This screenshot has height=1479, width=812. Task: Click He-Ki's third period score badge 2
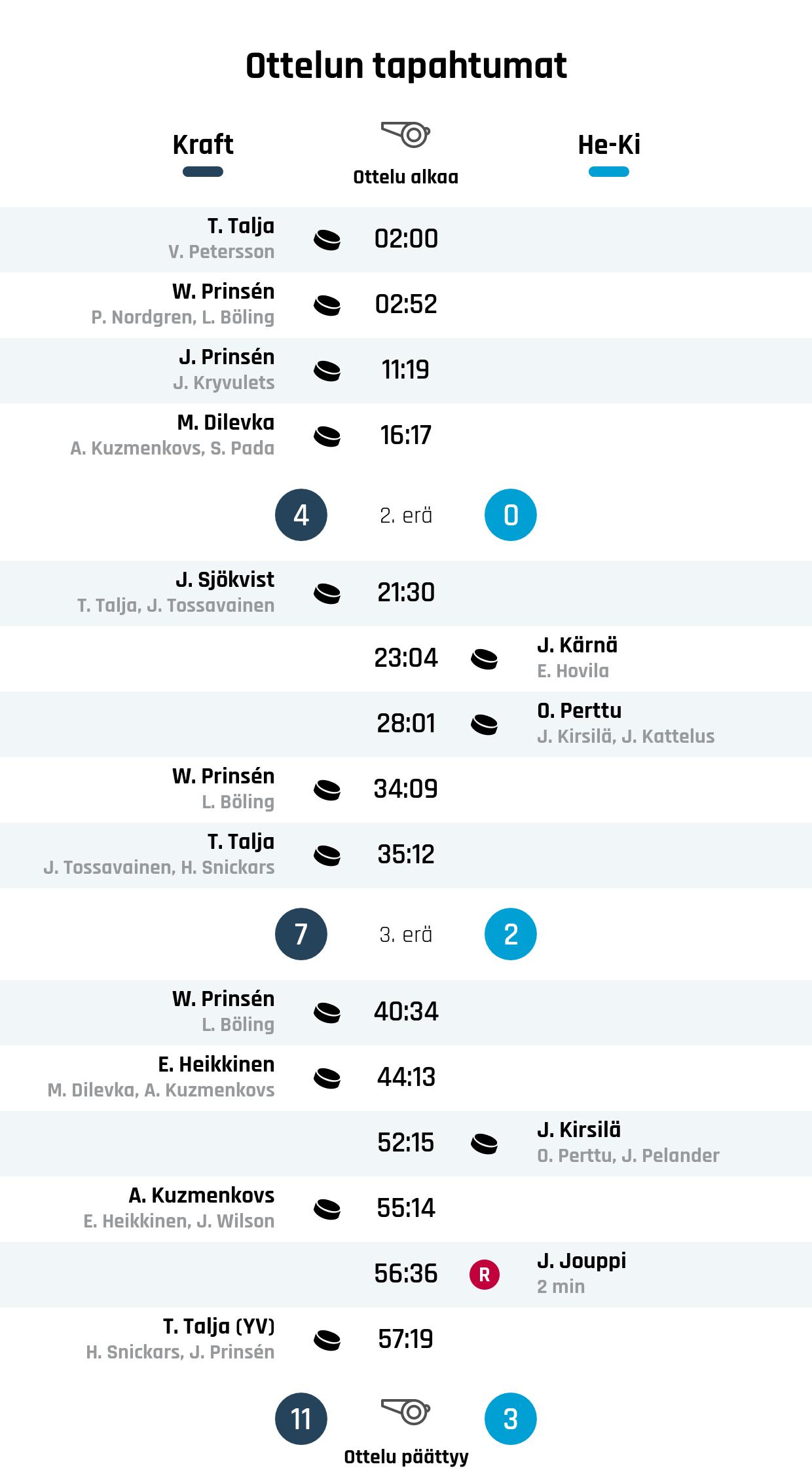[x=511, y=934]
